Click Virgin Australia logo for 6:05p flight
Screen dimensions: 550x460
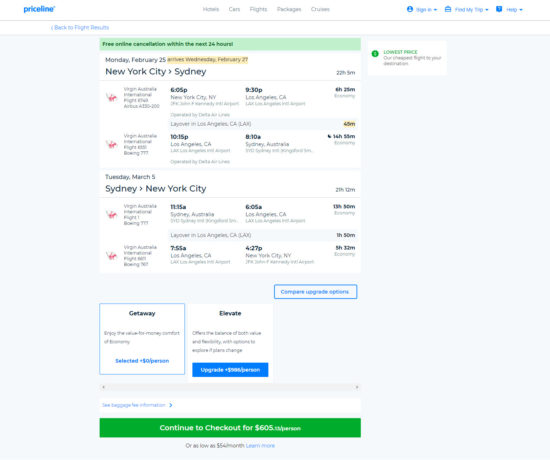coord(112,98)
